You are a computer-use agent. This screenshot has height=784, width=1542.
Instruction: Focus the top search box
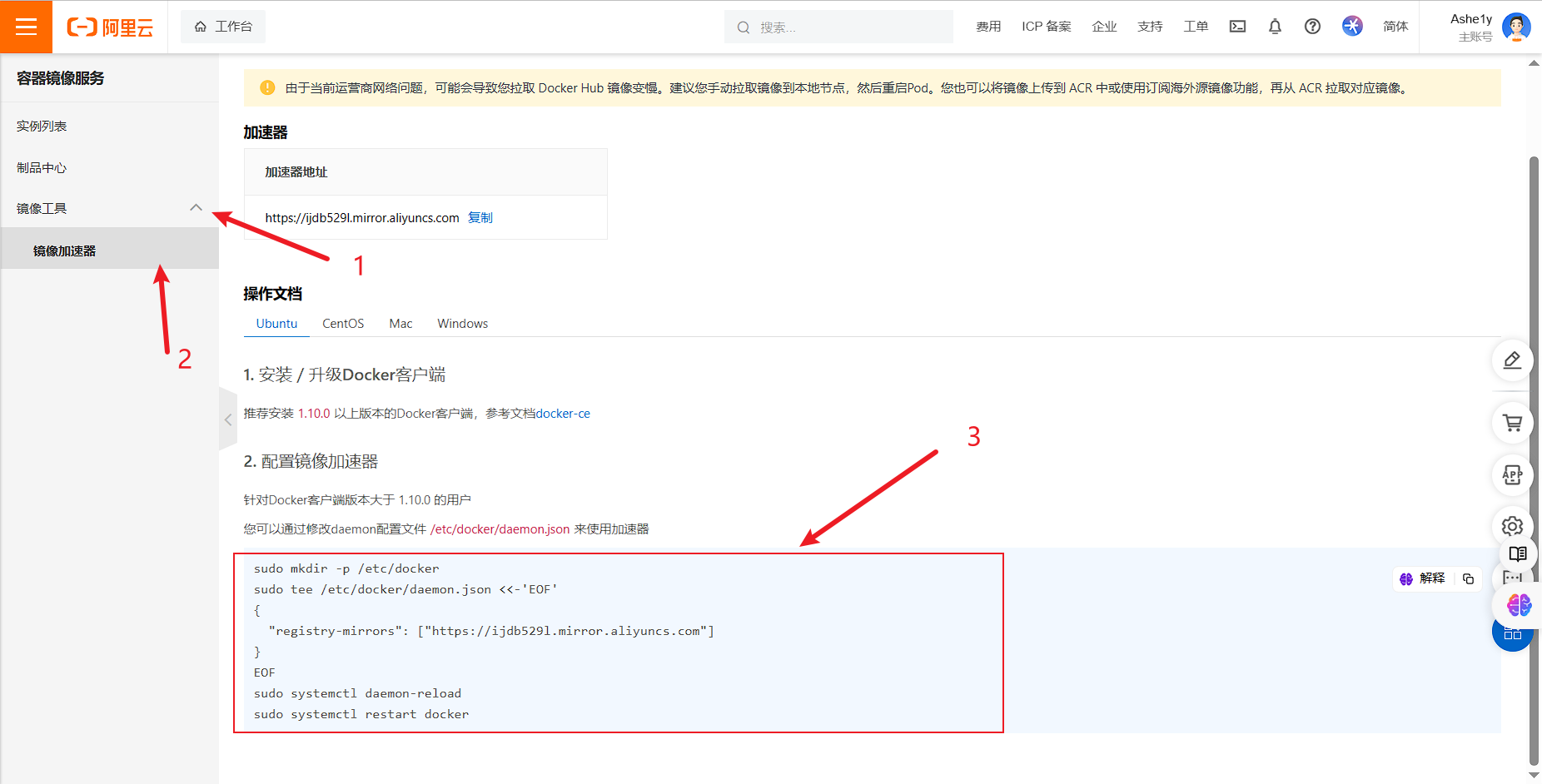(x=838, y=27)
